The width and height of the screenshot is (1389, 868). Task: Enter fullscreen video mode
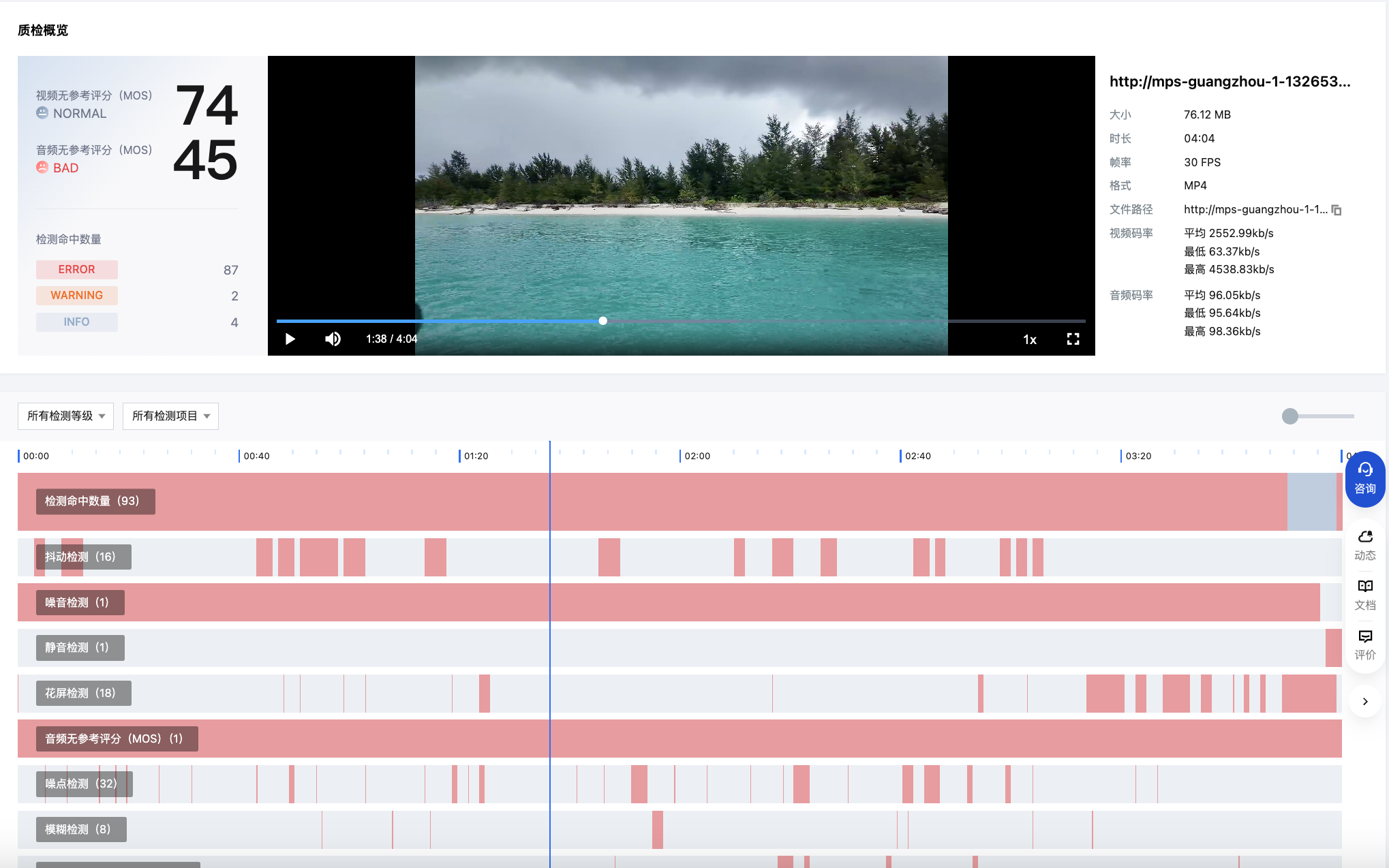tap(1073, 339)
